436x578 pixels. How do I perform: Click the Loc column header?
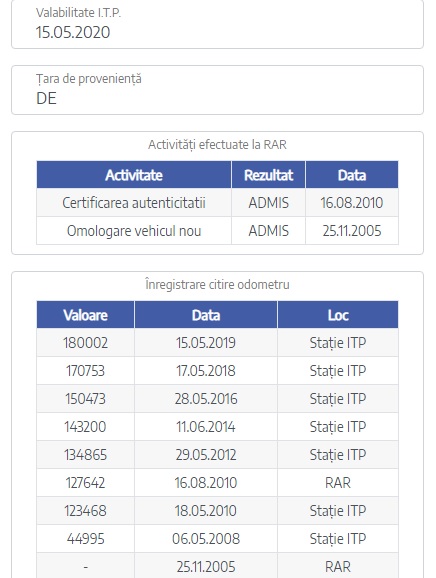[338, 315]
